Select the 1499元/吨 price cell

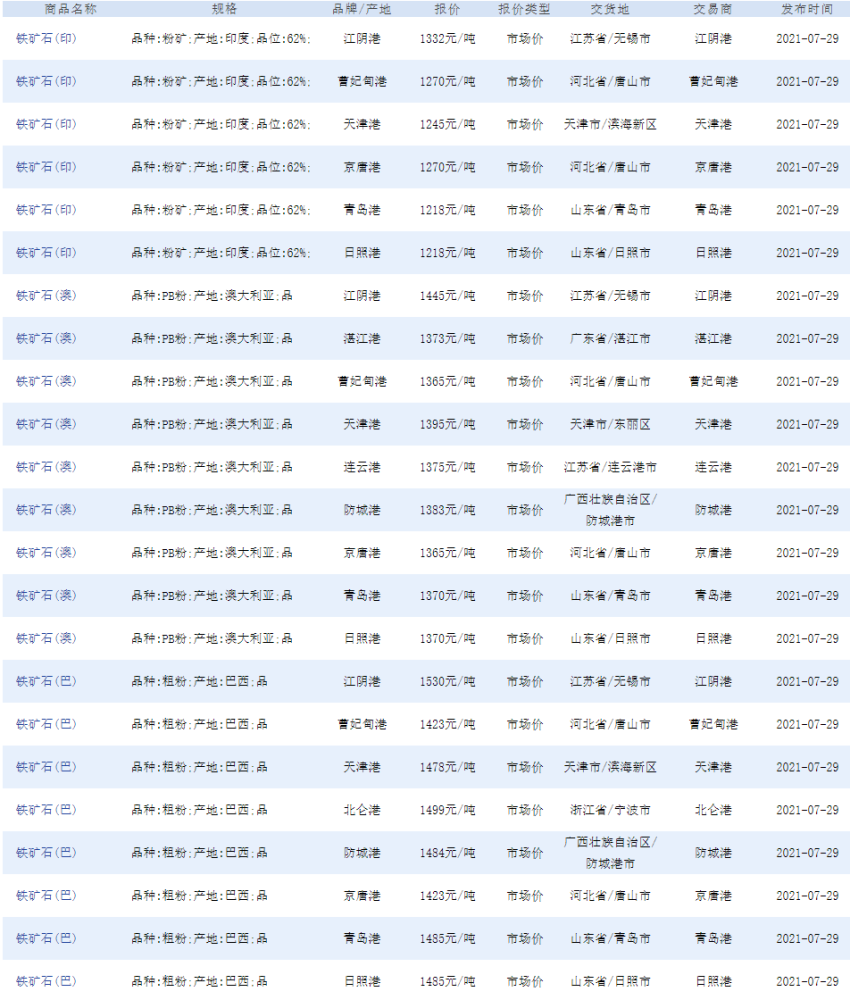[447, 810]
